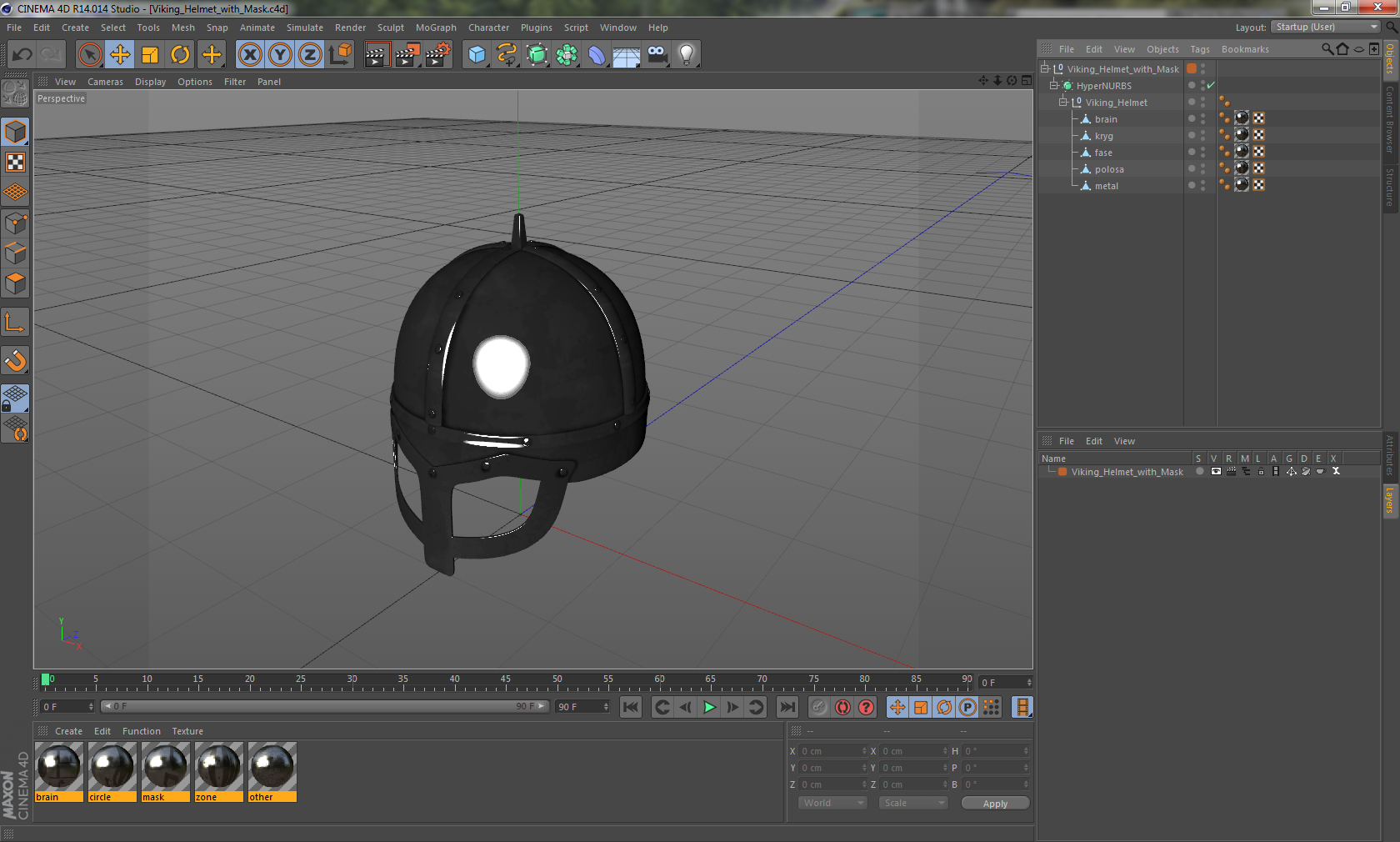The width and height of the screenshot is (1400, 842).
Task: Render the active view
Action: [x=377, y=55]
